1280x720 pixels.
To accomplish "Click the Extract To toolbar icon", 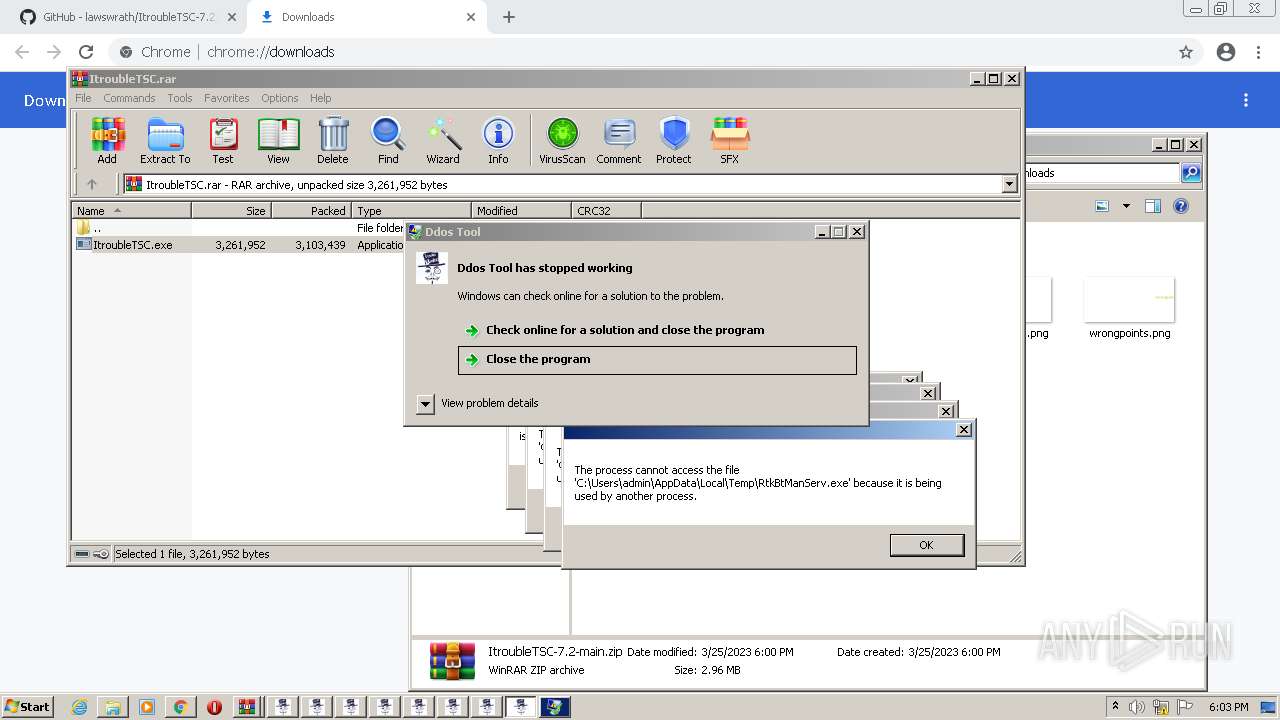I will [165, 140].
